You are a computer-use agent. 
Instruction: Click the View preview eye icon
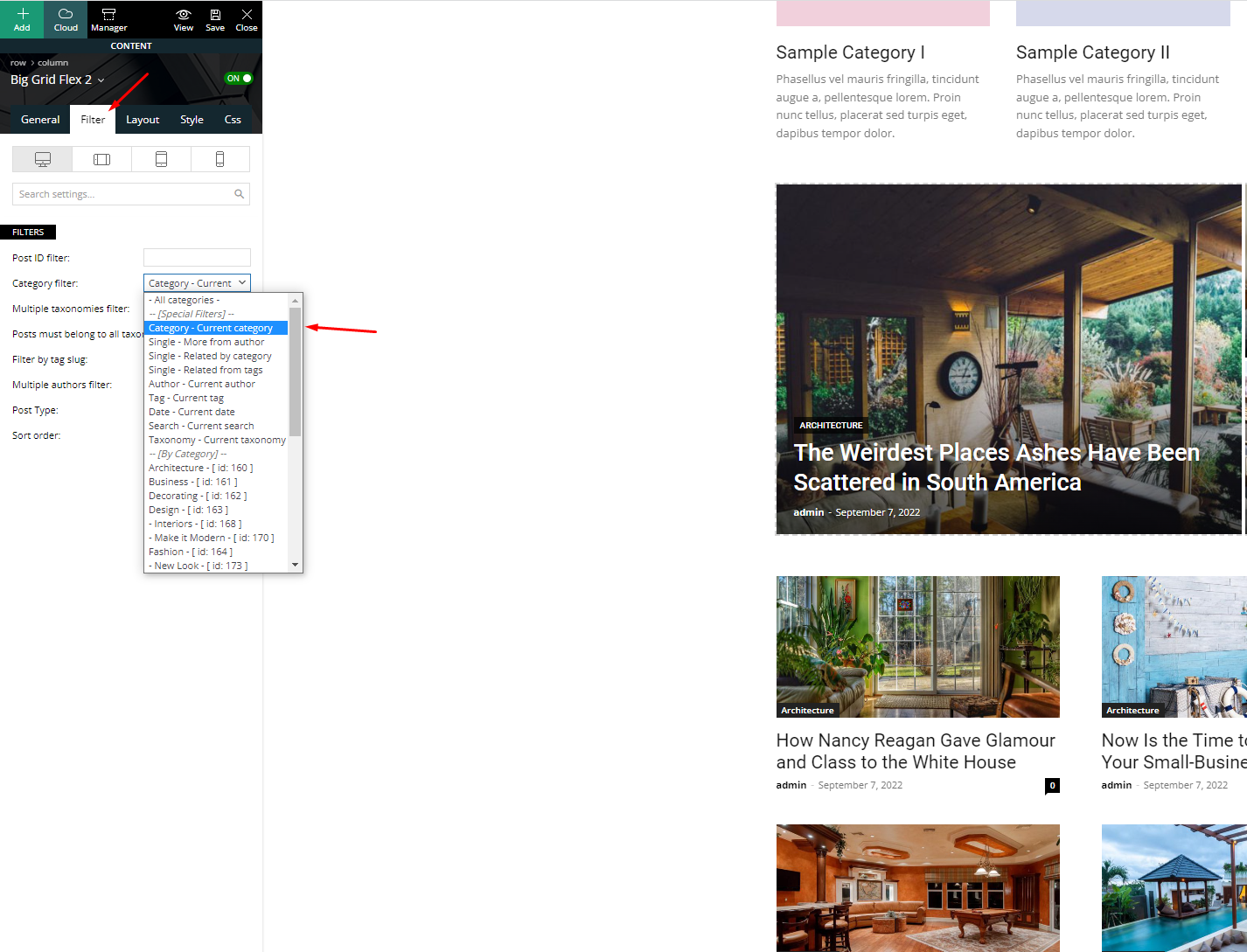[x=184, y=19]
